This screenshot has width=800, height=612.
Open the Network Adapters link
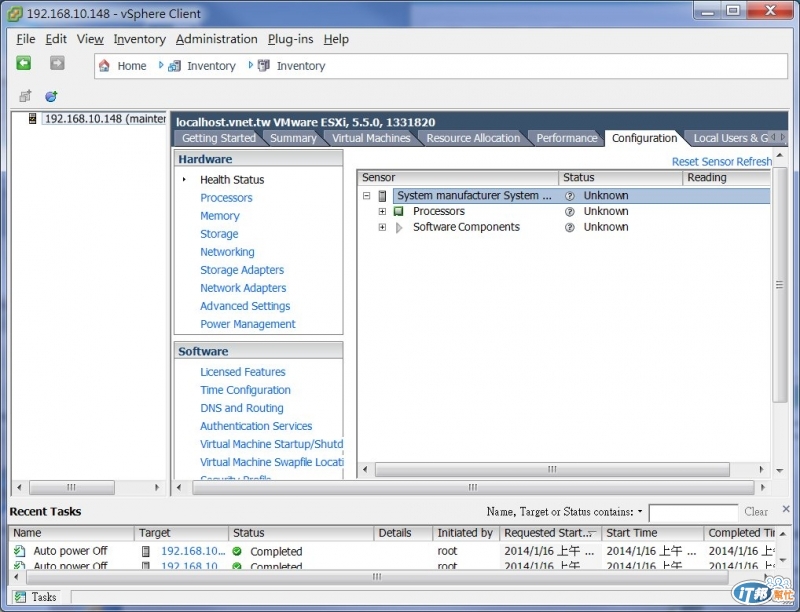(243, 288)
